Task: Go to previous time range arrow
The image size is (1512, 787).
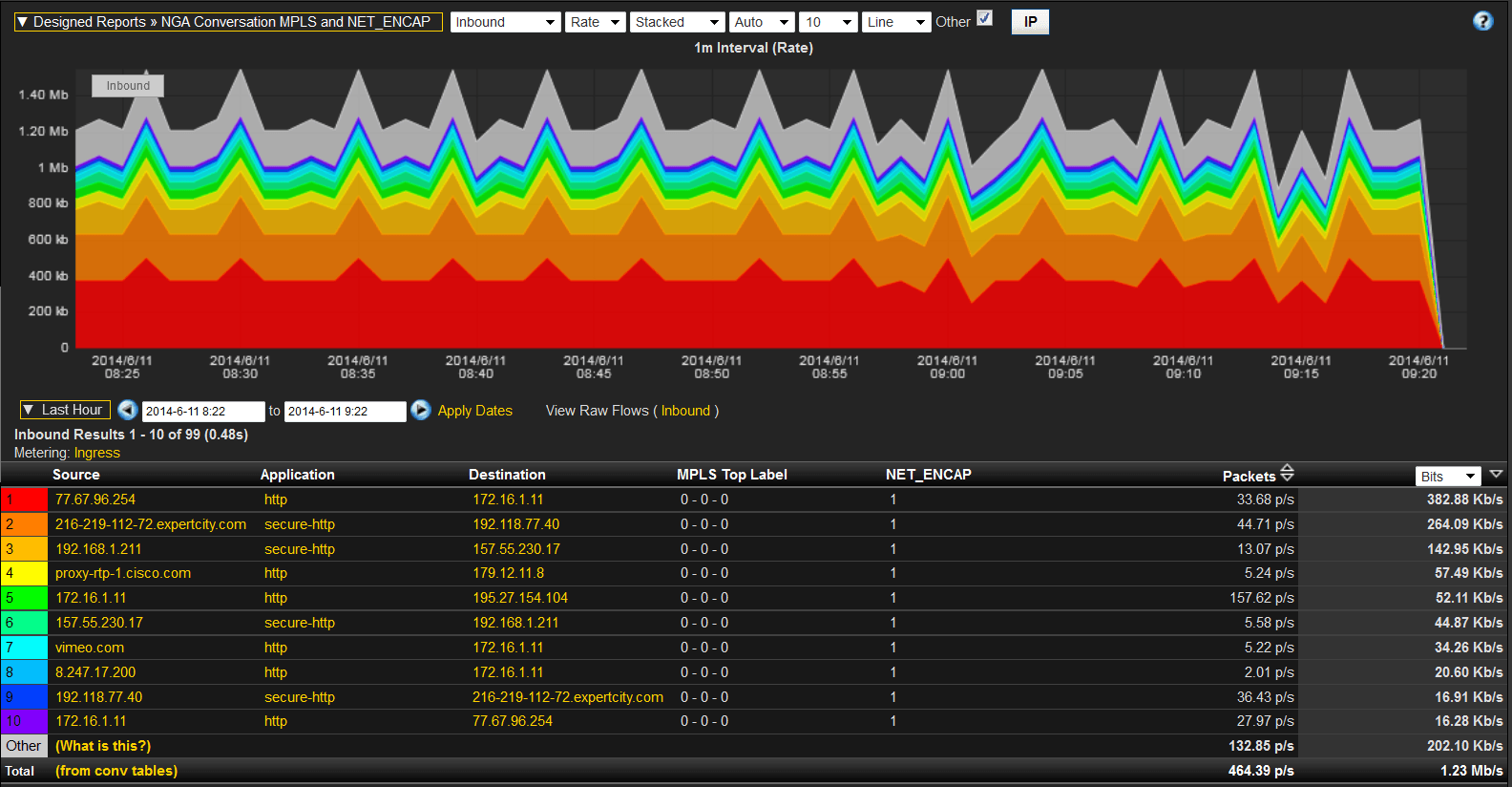Action: pyautogui.click(x=128, y=410)
